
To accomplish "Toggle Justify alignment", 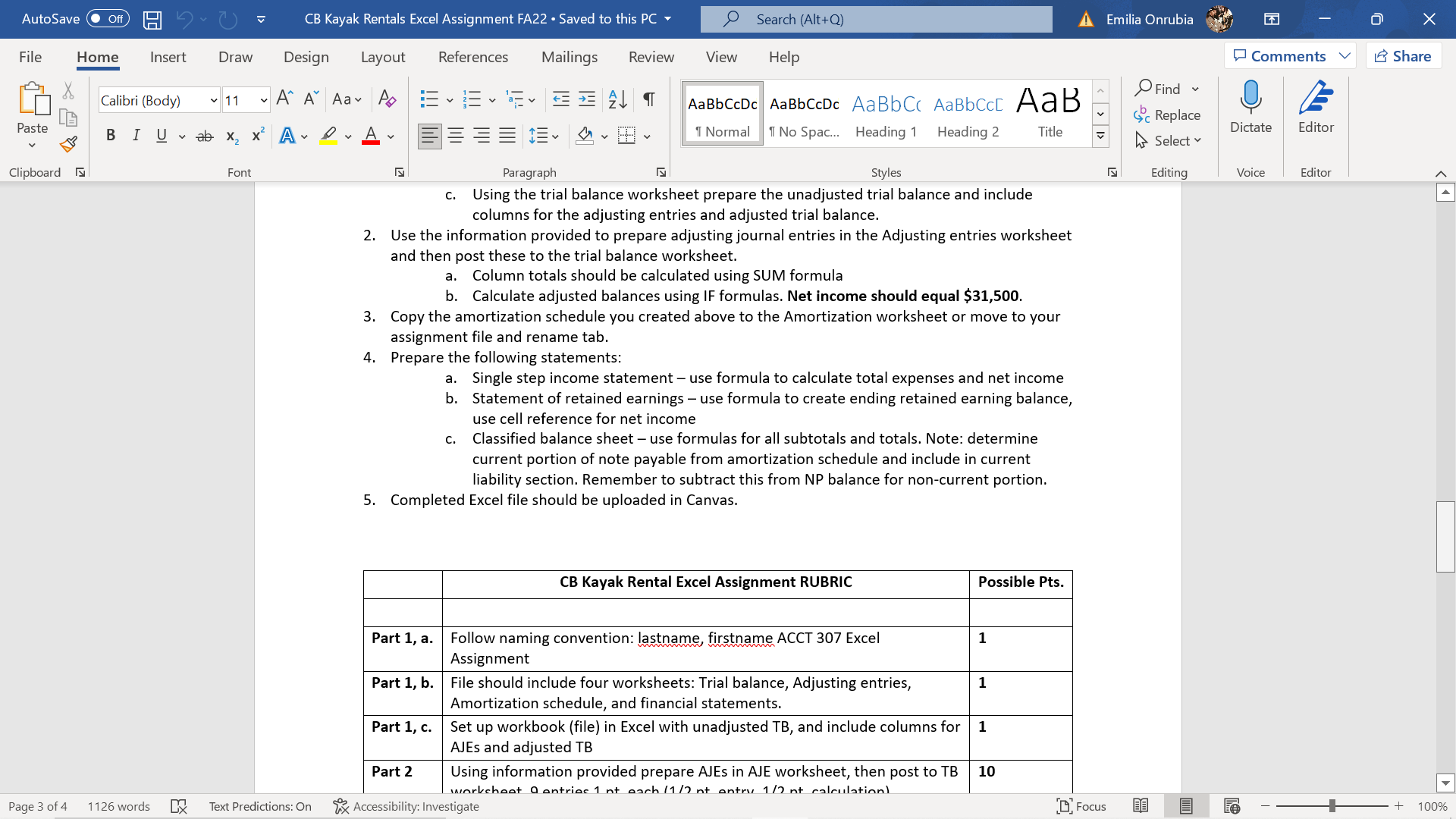I will click(x=507, y=136).
